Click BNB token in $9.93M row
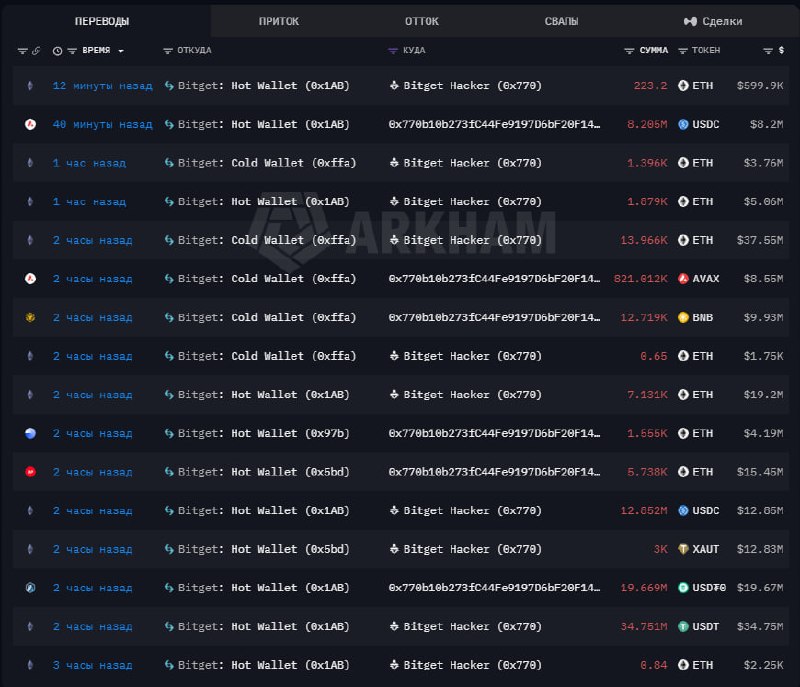Viewport: 800px width, 687px height. click(x=695, y=317)
